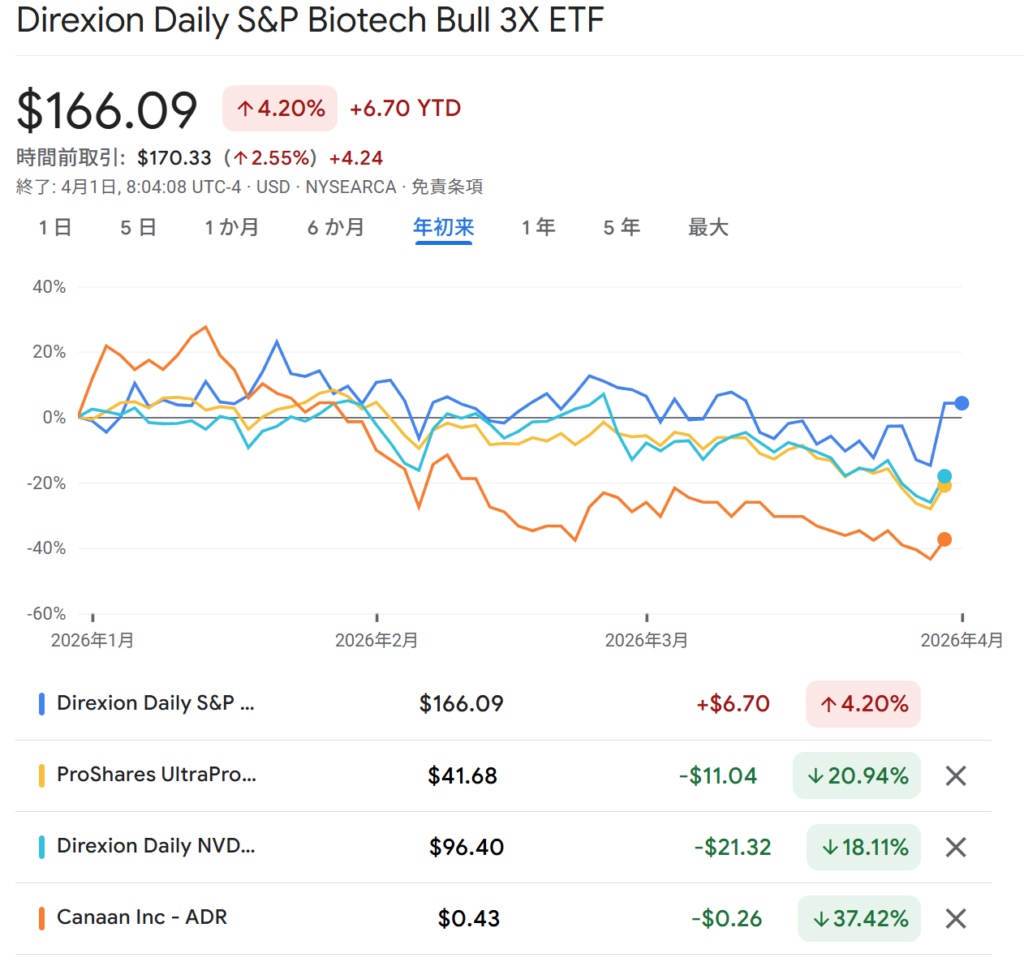1024x962 pixels.
Task: Click the orange Canaan endpoint dot
Action: pos(944,540)
